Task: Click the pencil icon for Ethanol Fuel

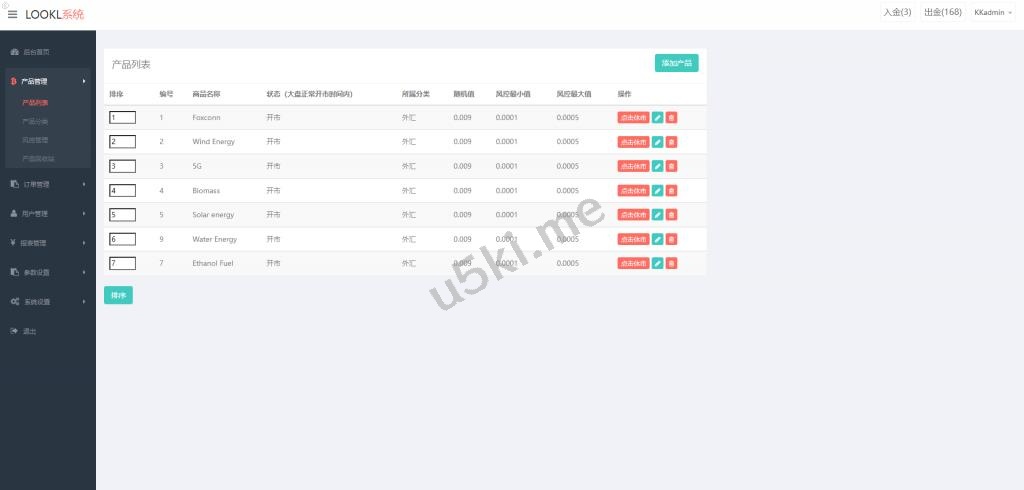Action: point(657,263)
